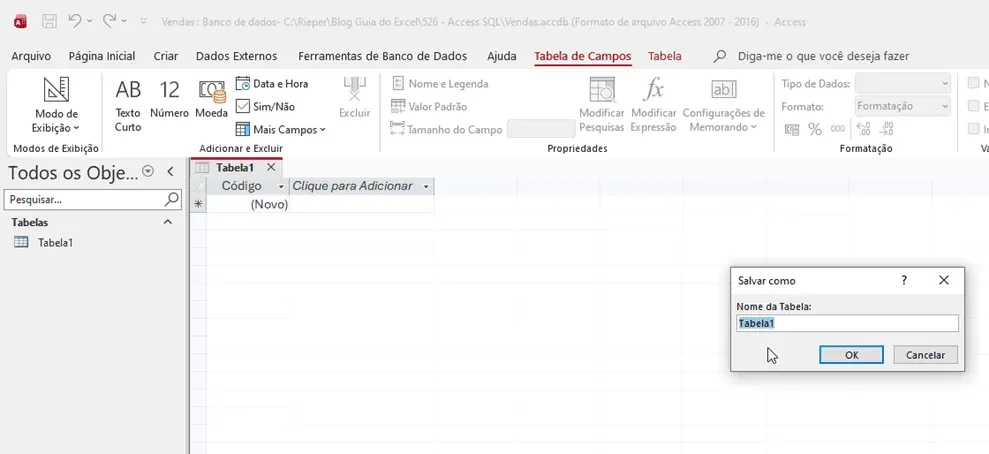The height and width of the screenshot is (454, 989).
Task: Open the Tipo de Dados dropdown
Action: point(903,83)
